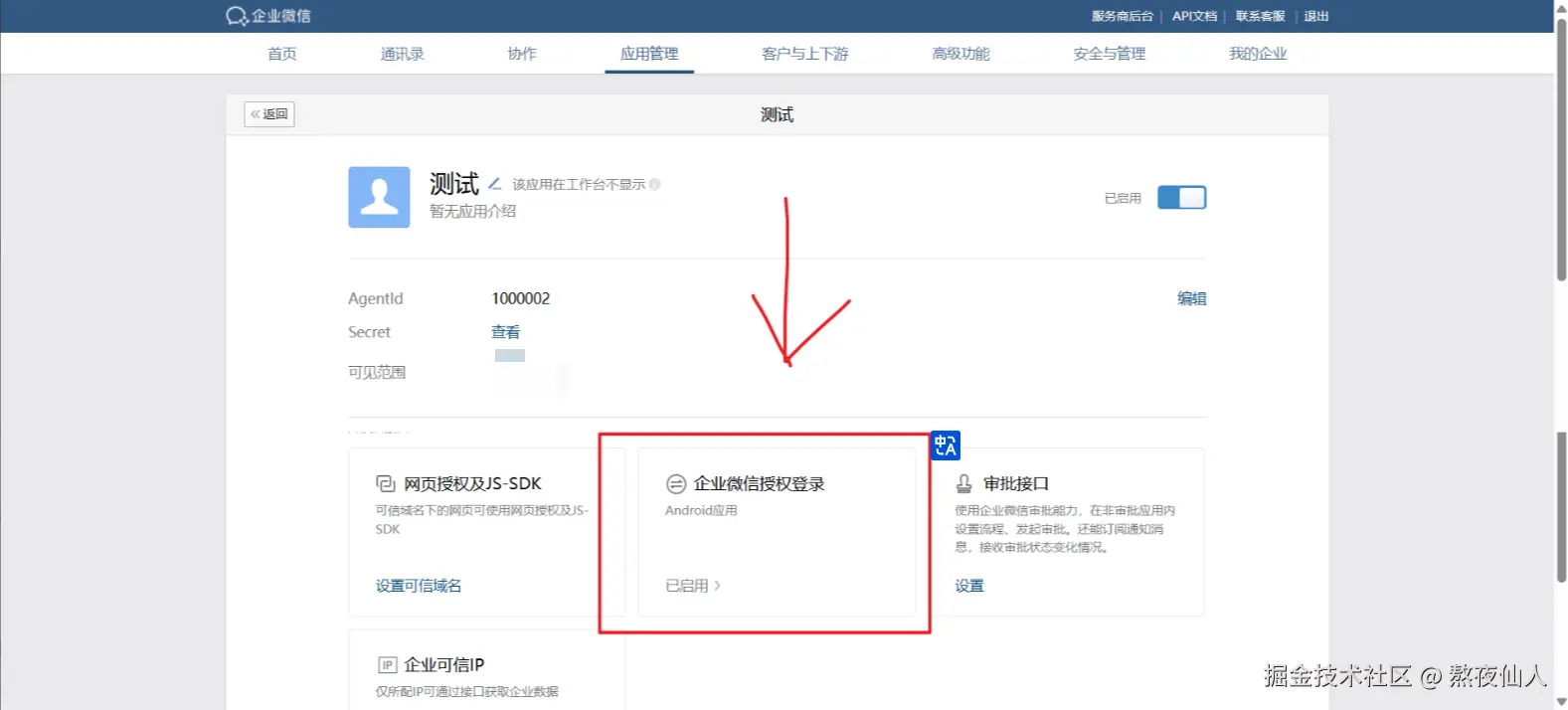Click the 企业微信授权登录 card icon
1568x710 pixels.
(x=676, y=484)
